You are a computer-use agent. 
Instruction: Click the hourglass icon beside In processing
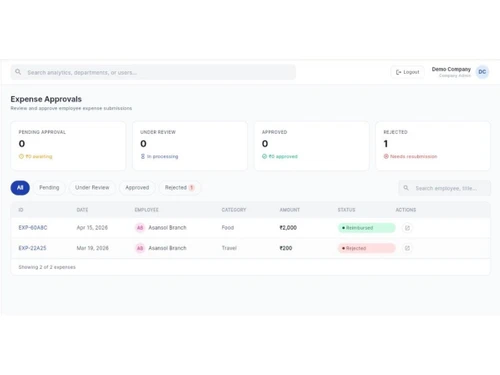click(143, 156)
